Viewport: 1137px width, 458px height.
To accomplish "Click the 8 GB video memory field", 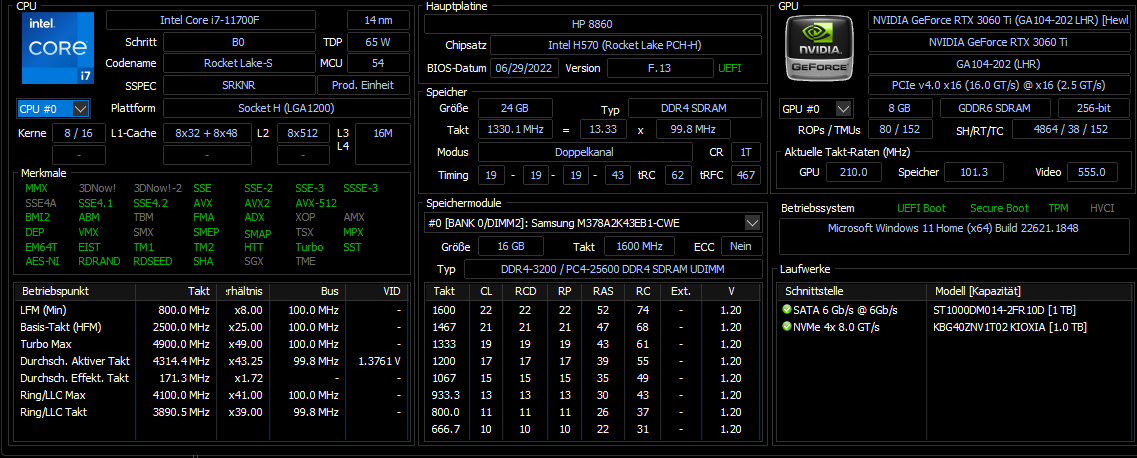I will click(x=900, y=109).
